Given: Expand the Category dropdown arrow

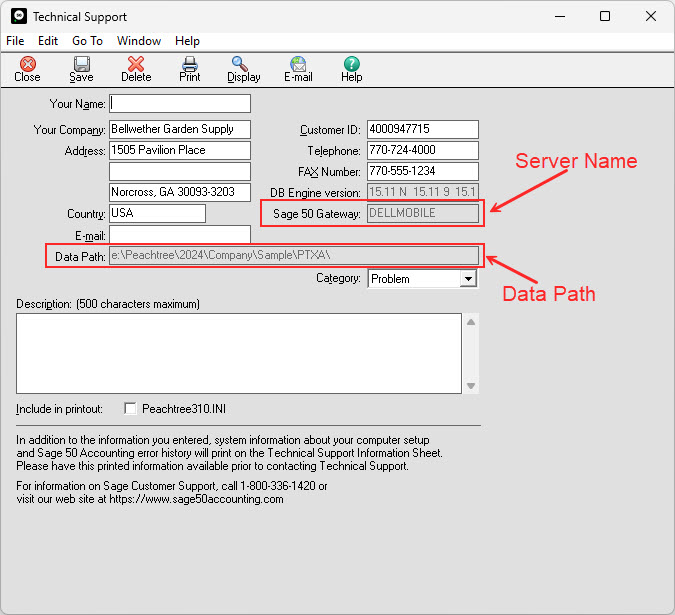Looking at the screenshot, I should pos(468,279).
